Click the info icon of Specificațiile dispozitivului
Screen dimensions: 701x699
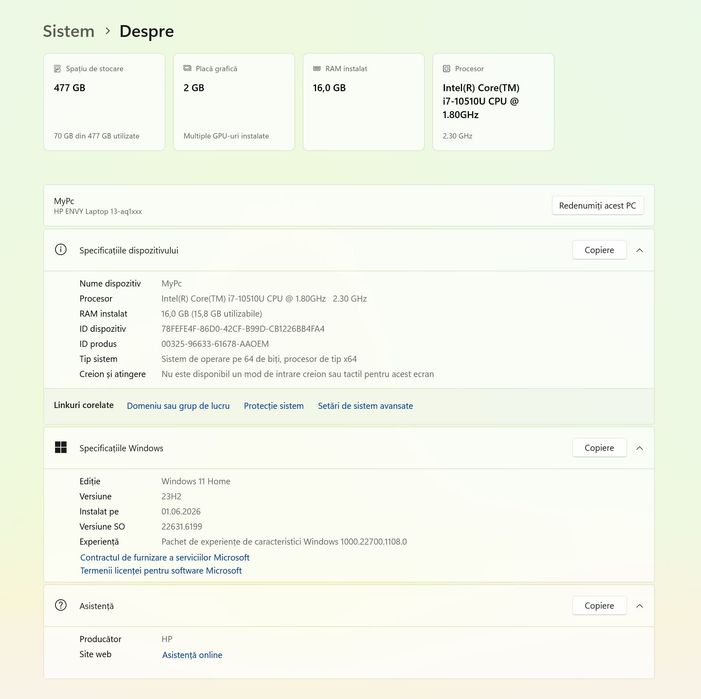[61, 249]
